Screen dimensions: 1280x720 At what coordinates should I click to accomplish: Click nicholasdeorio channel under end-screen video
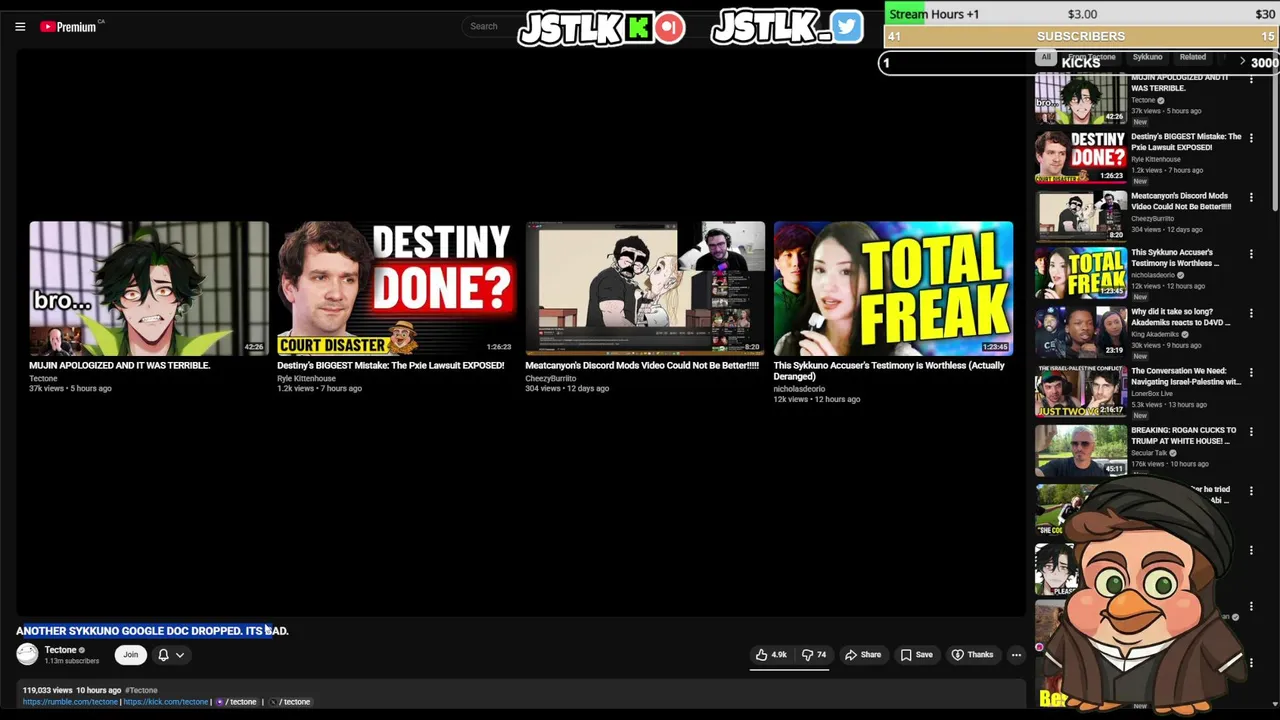tap(799, 389)
